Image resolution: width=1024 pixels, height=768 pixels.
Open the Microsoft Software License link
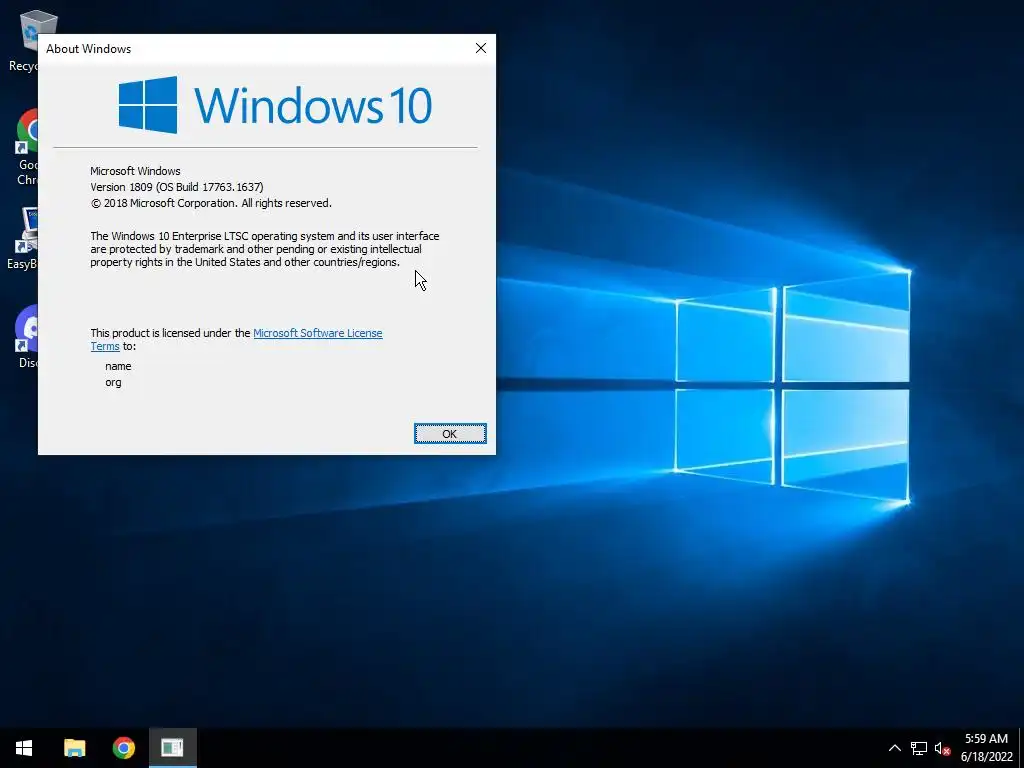(317, 333)
